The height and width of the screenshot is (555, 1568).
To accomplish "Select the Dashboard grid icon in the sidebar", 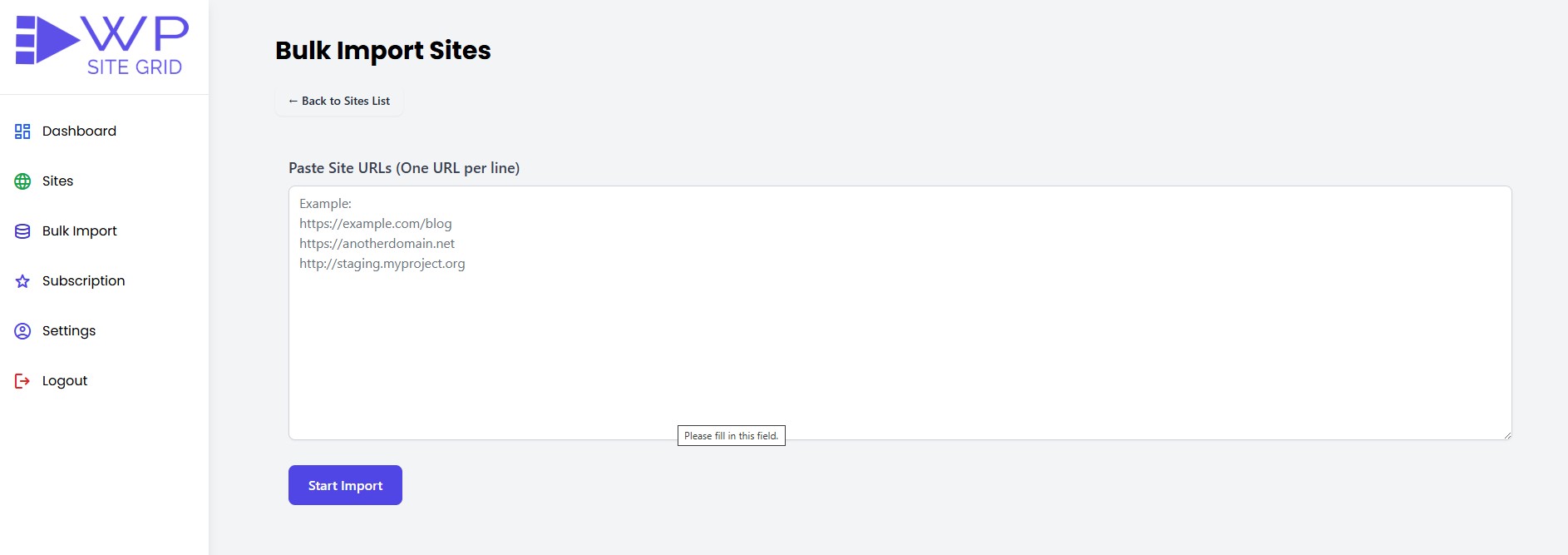I will click(21, 131).
